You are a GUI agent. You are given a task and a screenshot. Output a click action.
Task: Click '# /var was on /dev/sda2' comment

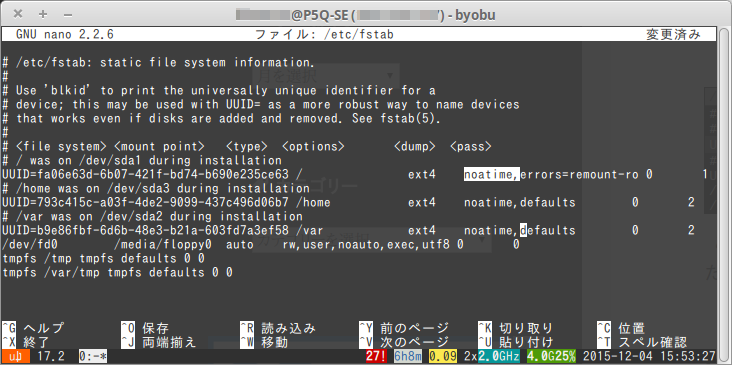(153, 217)
